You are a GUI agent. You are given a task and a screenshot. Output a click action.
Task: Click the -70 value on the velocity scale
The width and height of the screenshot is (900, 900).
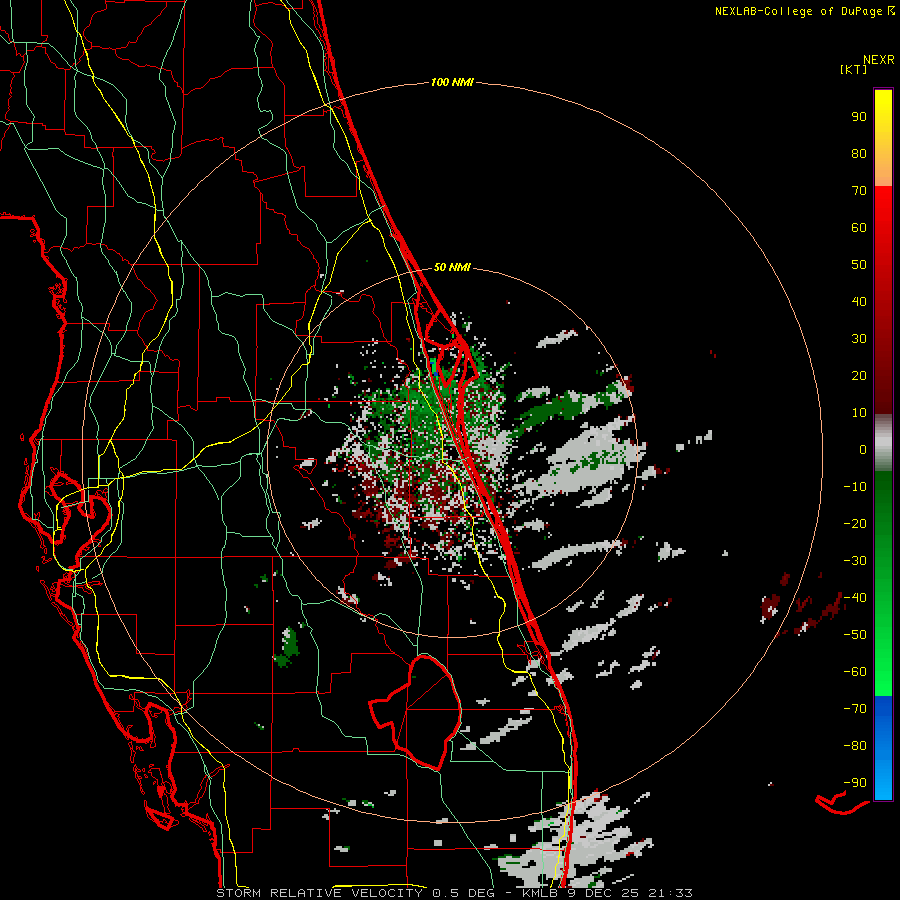point(855,709)
